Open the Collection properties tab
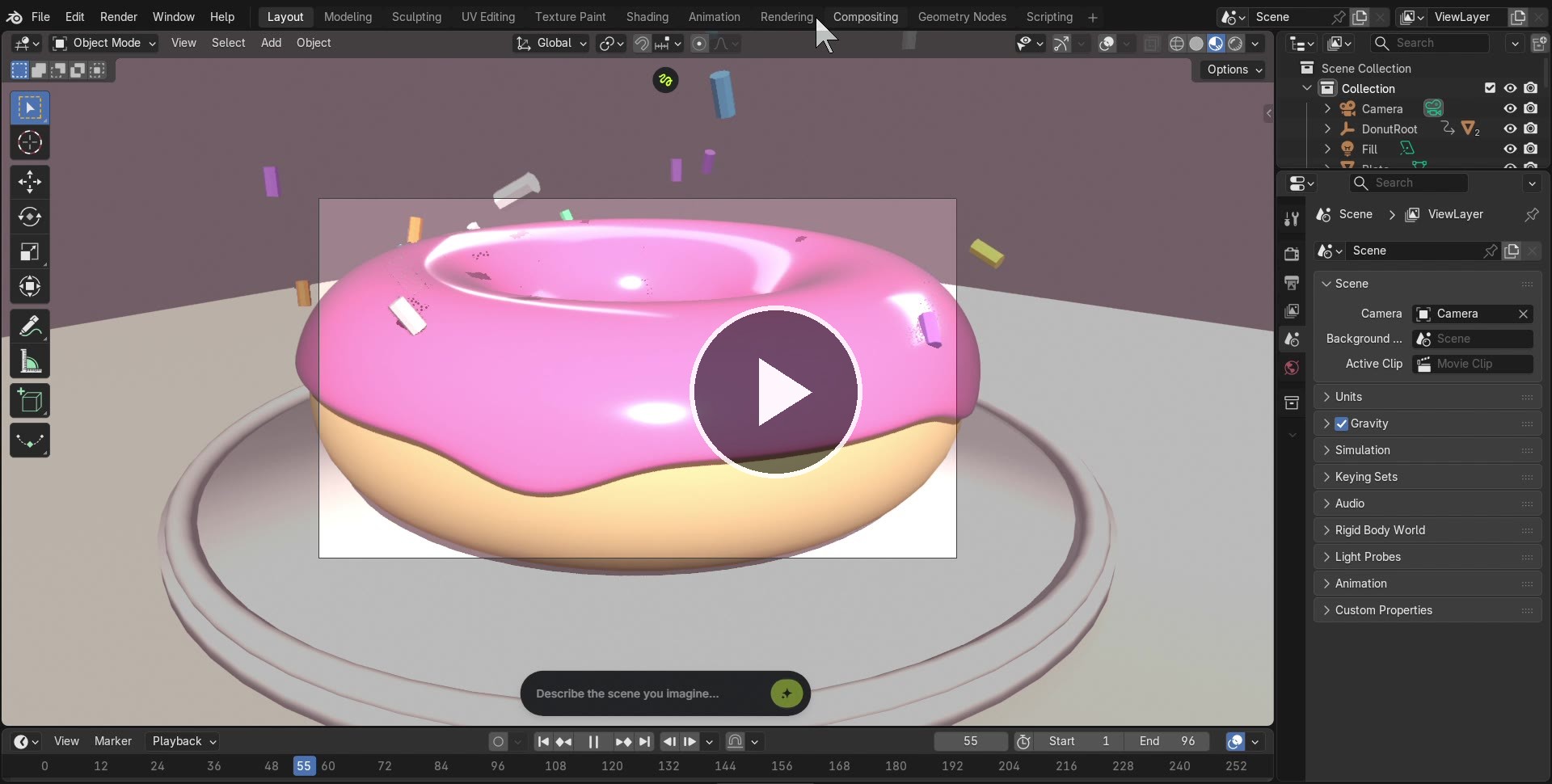Viewport: 1552px width, 784px height. 1292,403
